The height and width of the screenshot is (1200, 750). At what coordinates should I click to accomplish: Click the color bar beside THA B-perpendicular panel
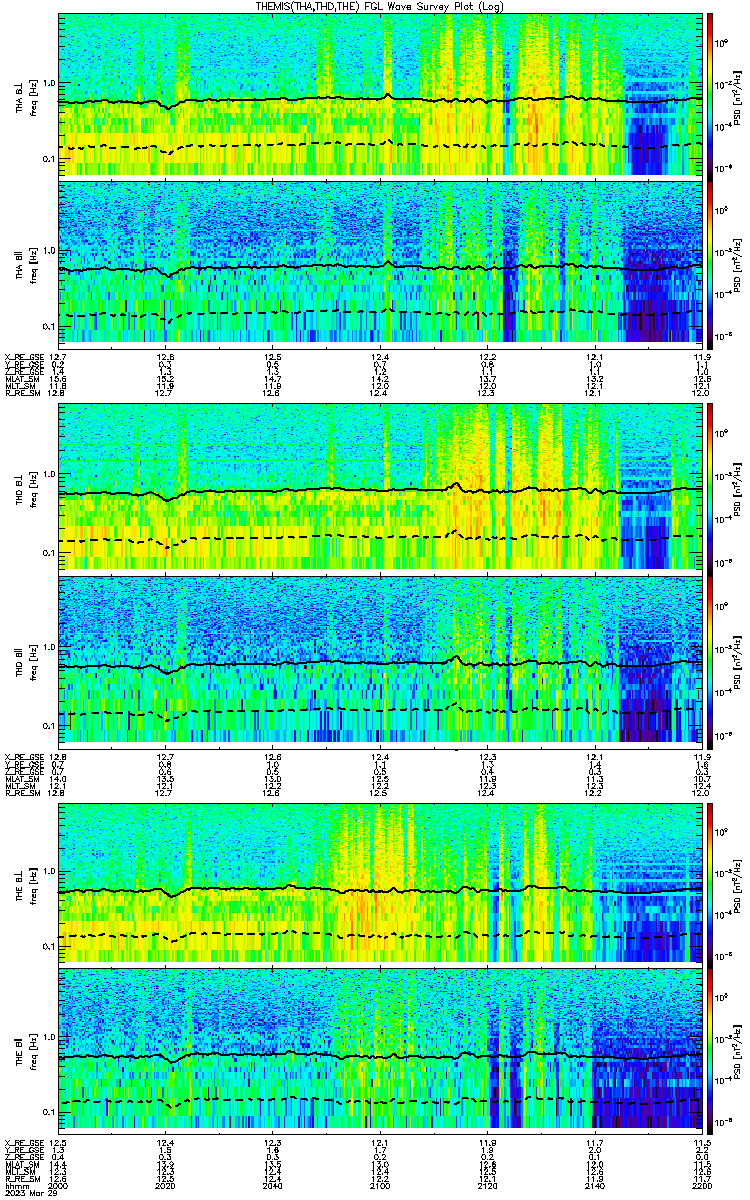pyautogui.click(x=710, y=94)
